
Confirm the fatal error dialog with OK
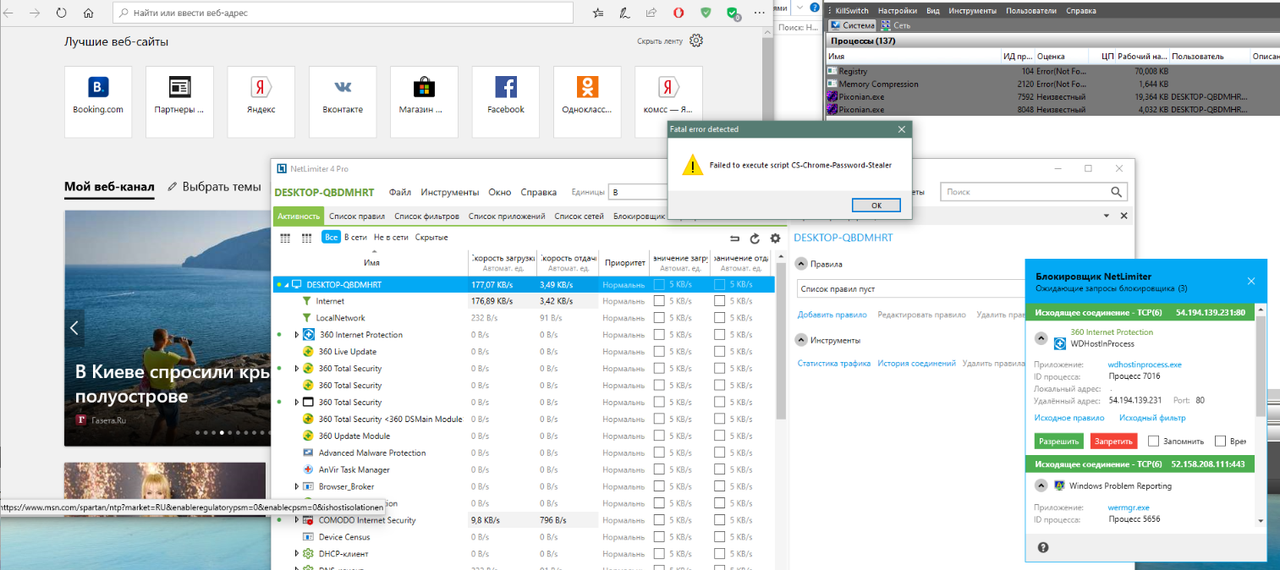(x=876, y=205)
